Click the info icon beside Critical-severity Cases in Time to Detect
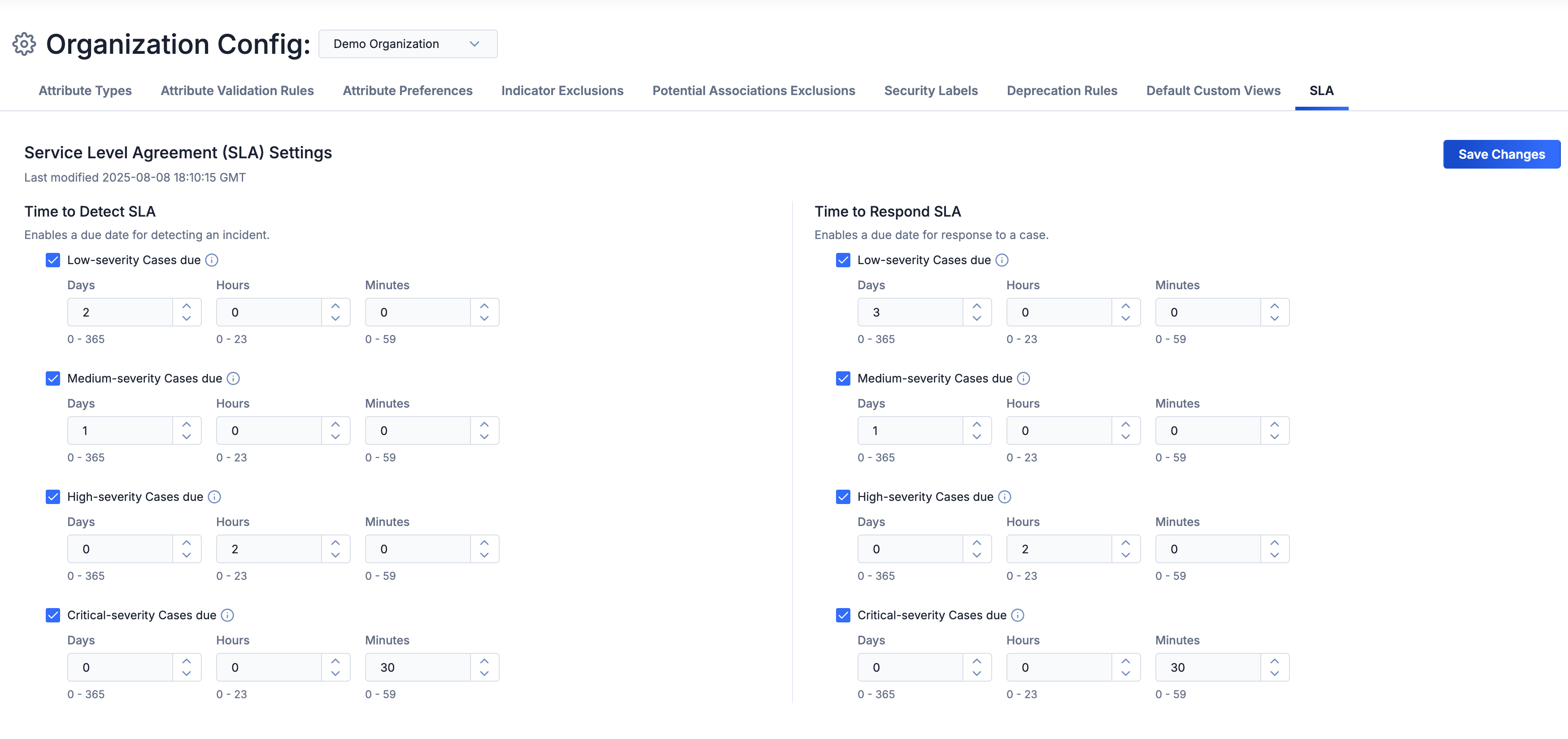1568x739 pixels. pyautogui.click(x=226, y=615)
